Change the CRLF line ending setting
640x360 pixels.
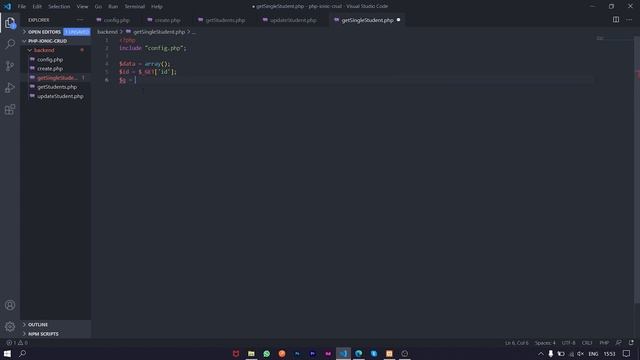[x=587, y=342]
